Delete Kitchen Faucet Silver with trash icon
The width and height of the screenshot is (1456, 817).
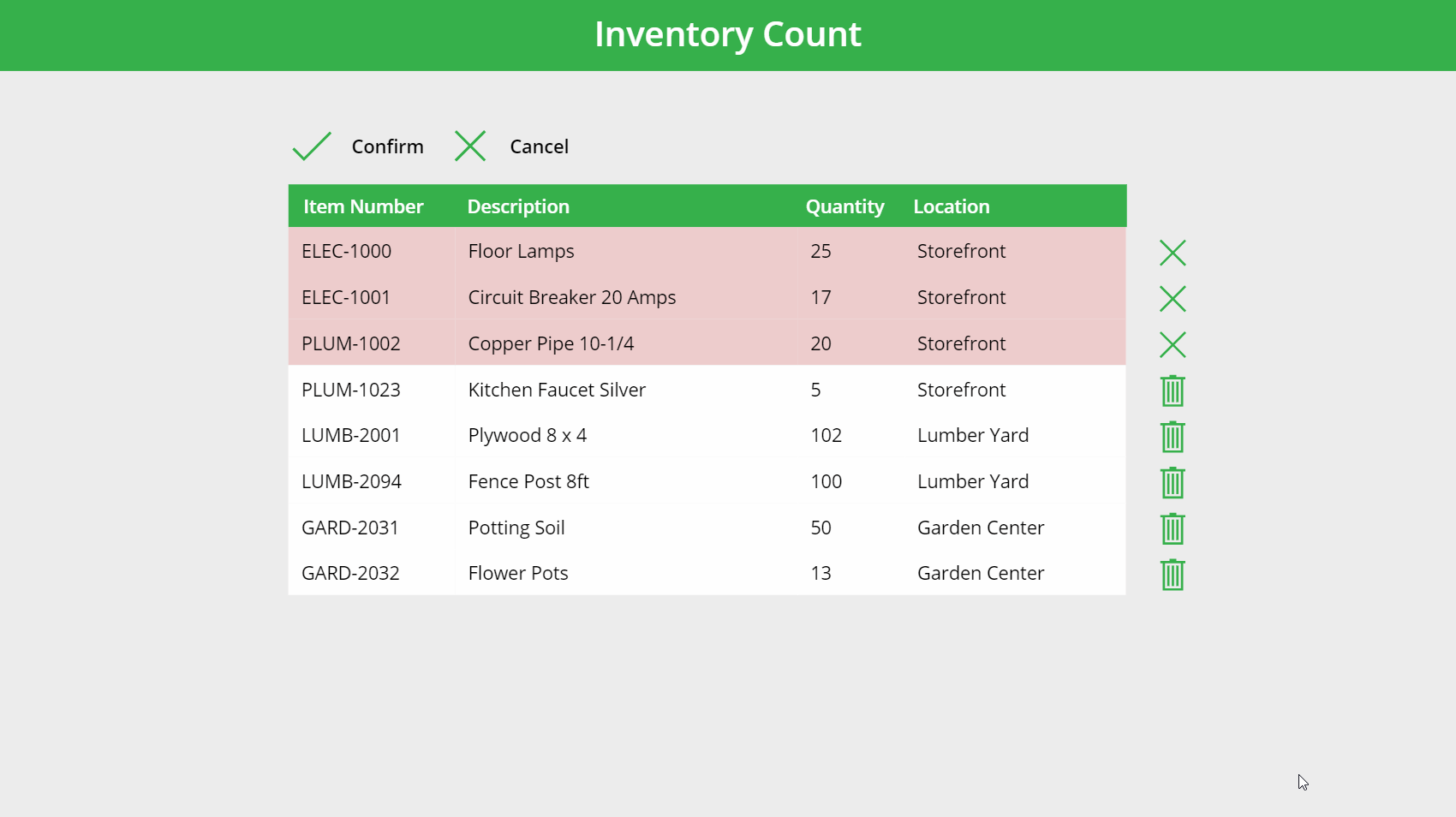click(x=1173, y=391)
